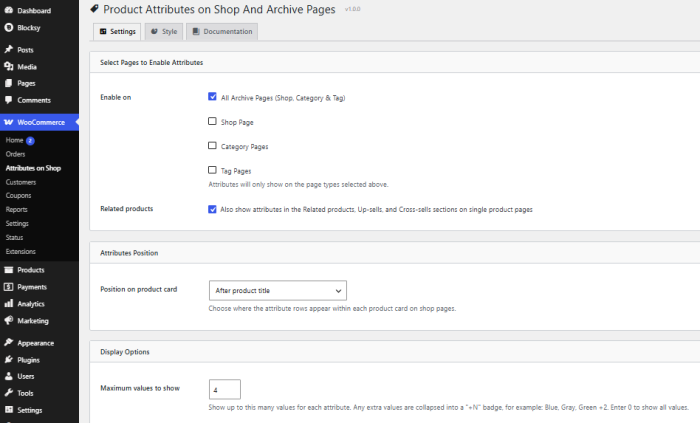This screenshot has width=700, height=423.
Task: Click the Products archive icon
Action: pos(8,270)
